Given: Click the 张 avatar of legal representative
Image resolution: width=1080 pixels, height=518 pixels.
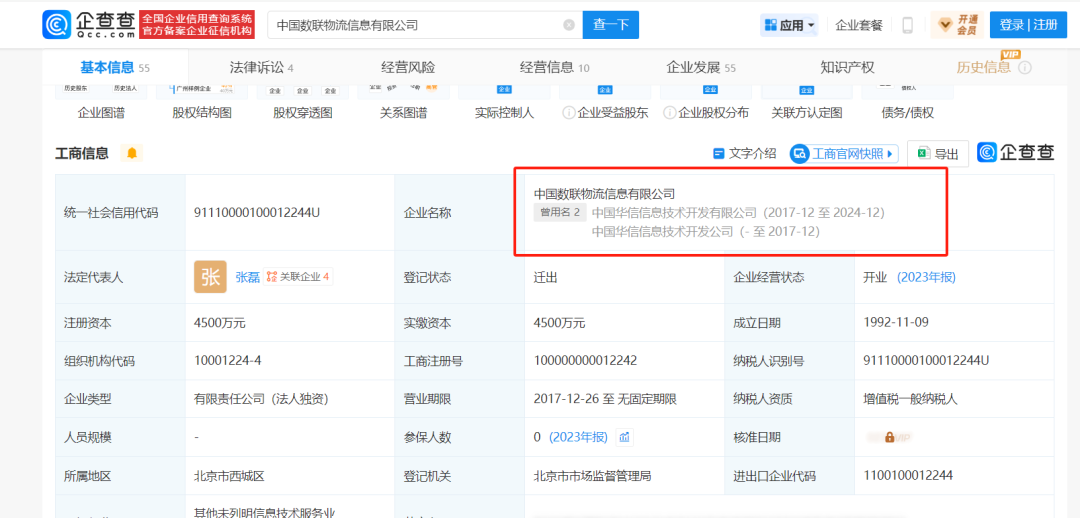Looking at the screenshot, I should (x=210, y=277).
